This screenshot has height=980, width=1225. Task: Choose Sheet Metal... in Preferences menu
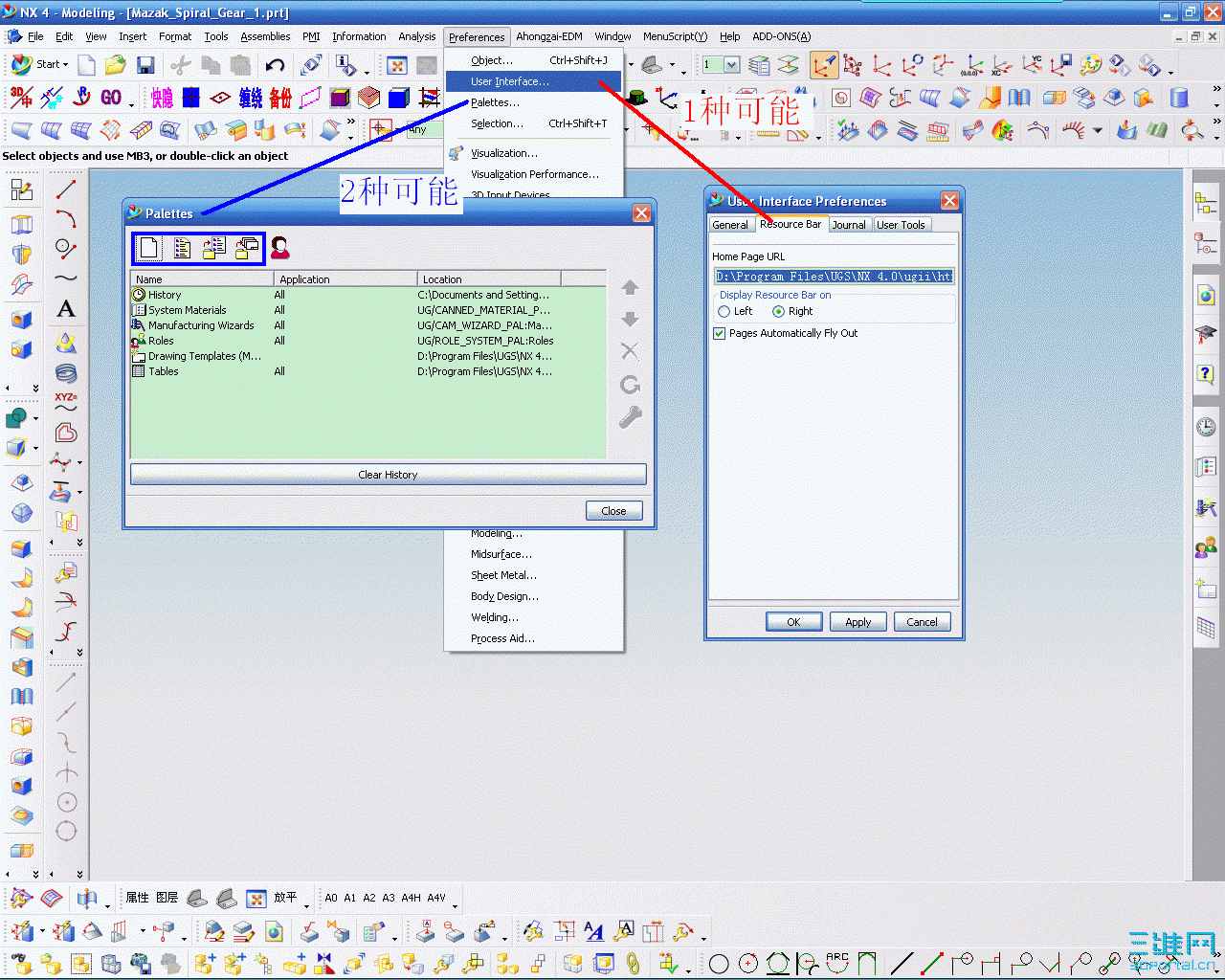pyautogui.click(x=534, y=575)
